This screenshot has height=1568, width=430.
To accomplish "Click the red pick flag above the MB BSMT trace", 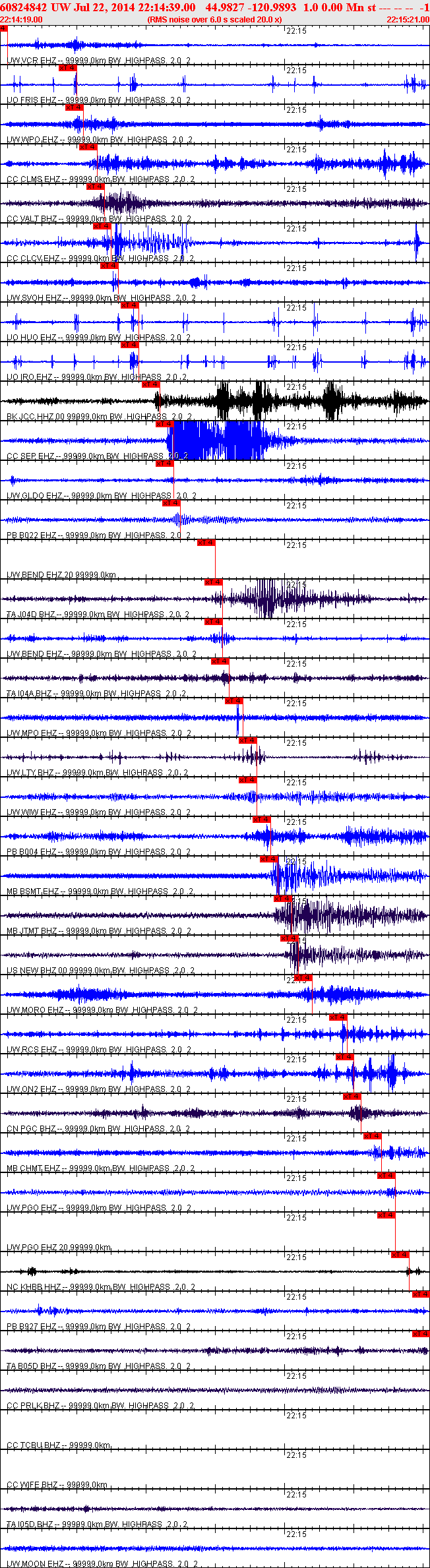I will pyautogui.click(x=269, y=859).
